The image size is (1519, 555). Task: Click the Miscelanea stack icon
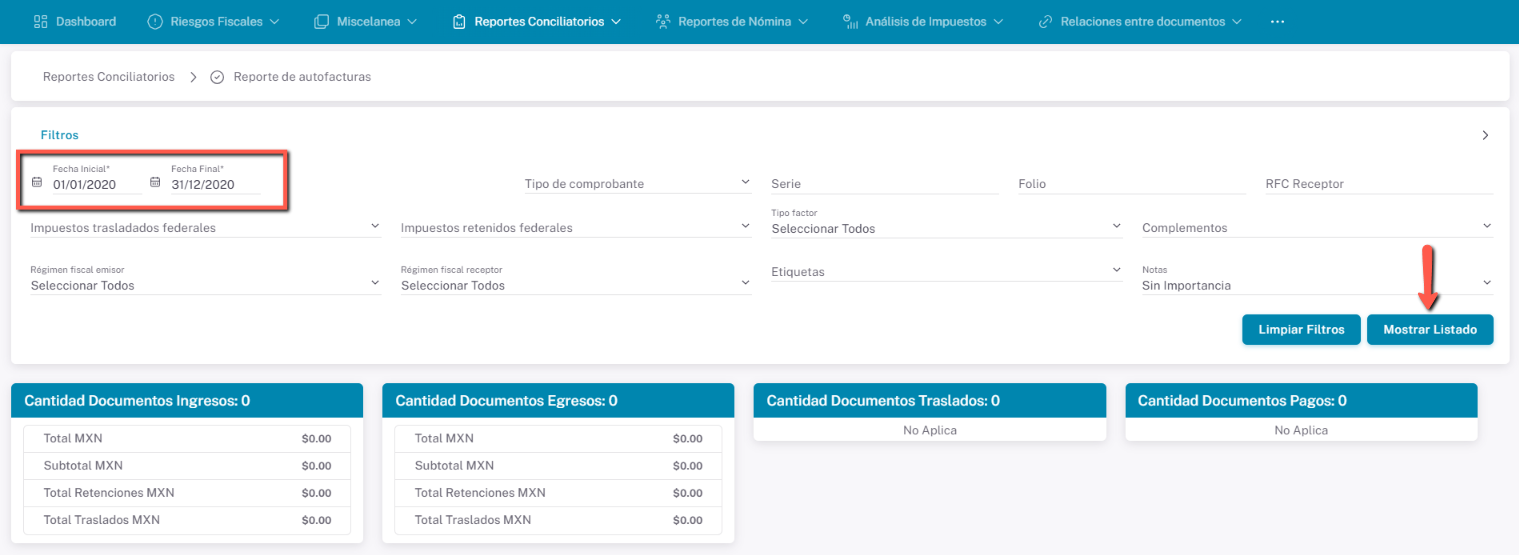321,21
